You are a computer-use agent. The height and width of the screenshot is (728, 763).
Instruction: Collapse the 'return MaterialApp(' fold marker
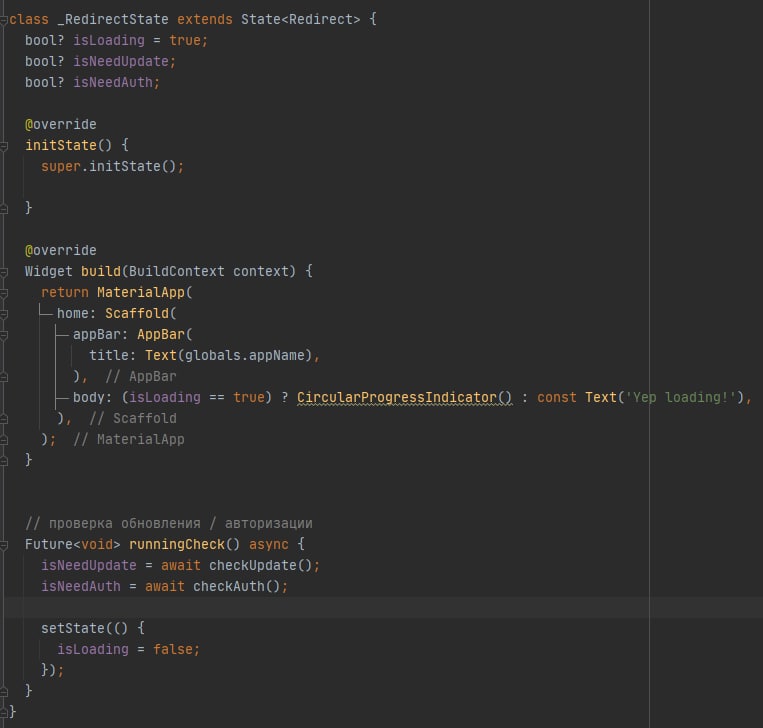click(x=3, y=293)
